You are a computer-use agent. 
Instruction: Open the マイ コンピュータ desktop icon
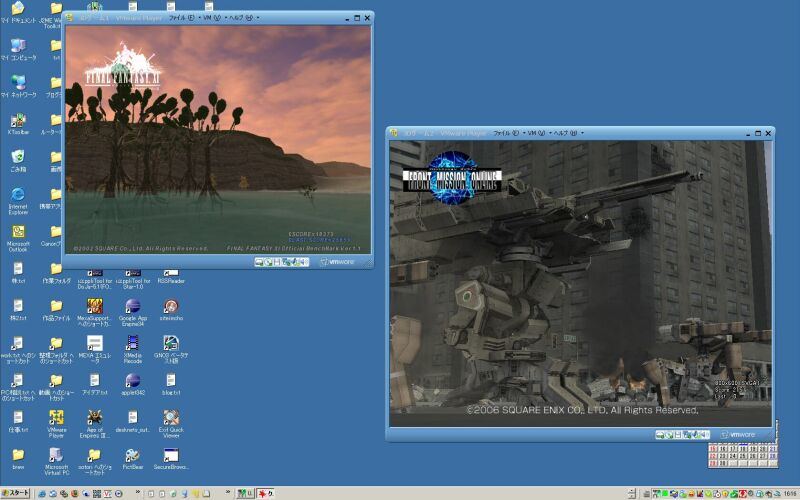click(18, 50)
